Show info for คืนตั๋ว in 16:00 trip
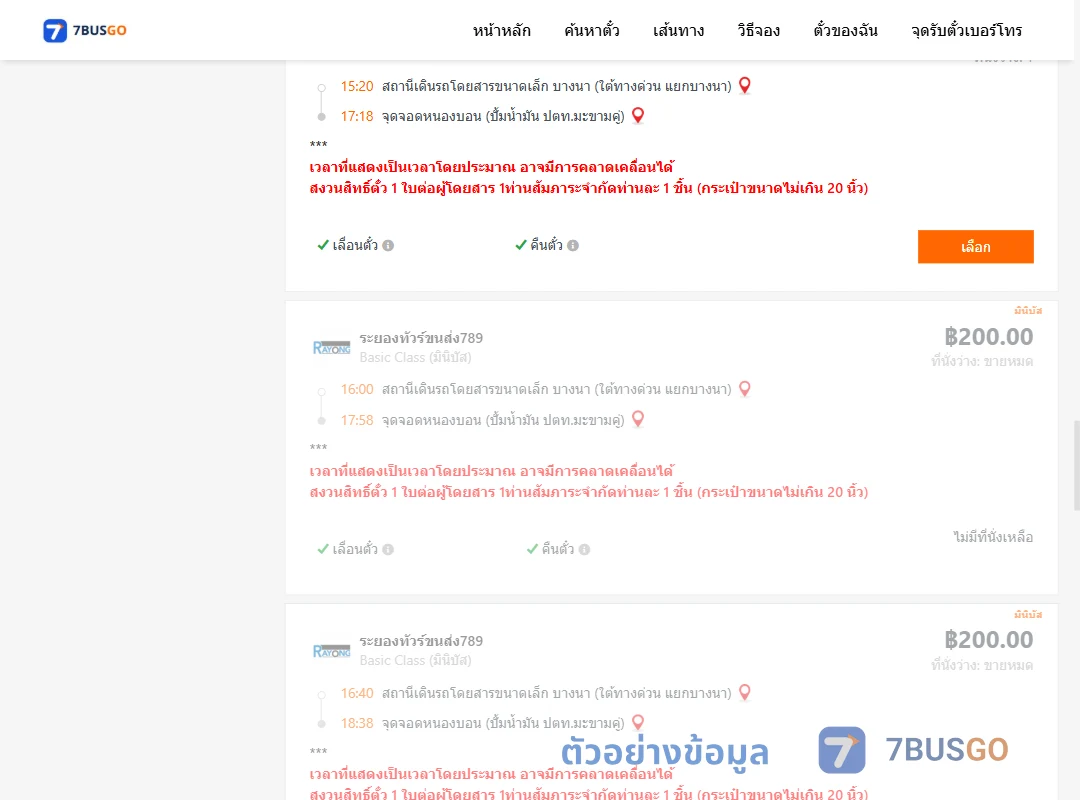Screen dimensions: 1080x800 pos(584,549)
